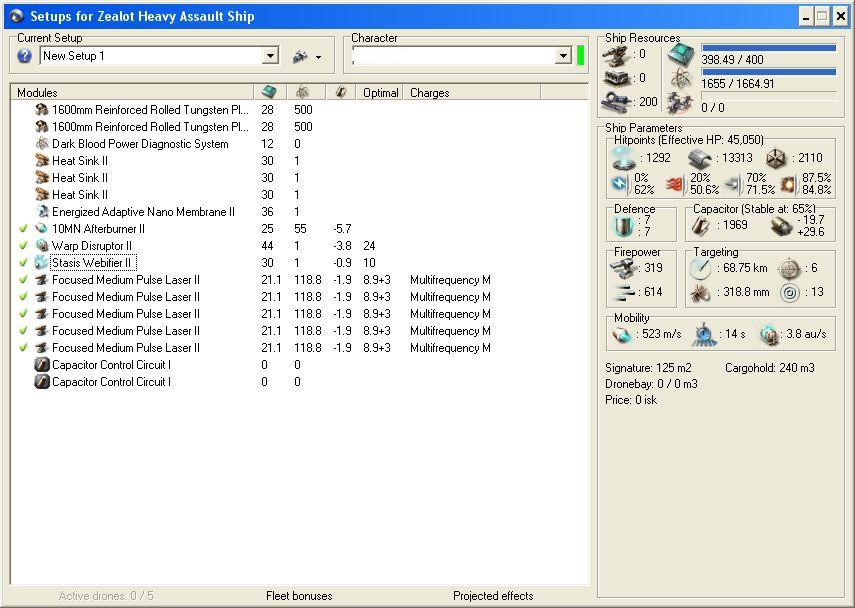Click the turret DPS icon showing 319

[x=623, y=269]
